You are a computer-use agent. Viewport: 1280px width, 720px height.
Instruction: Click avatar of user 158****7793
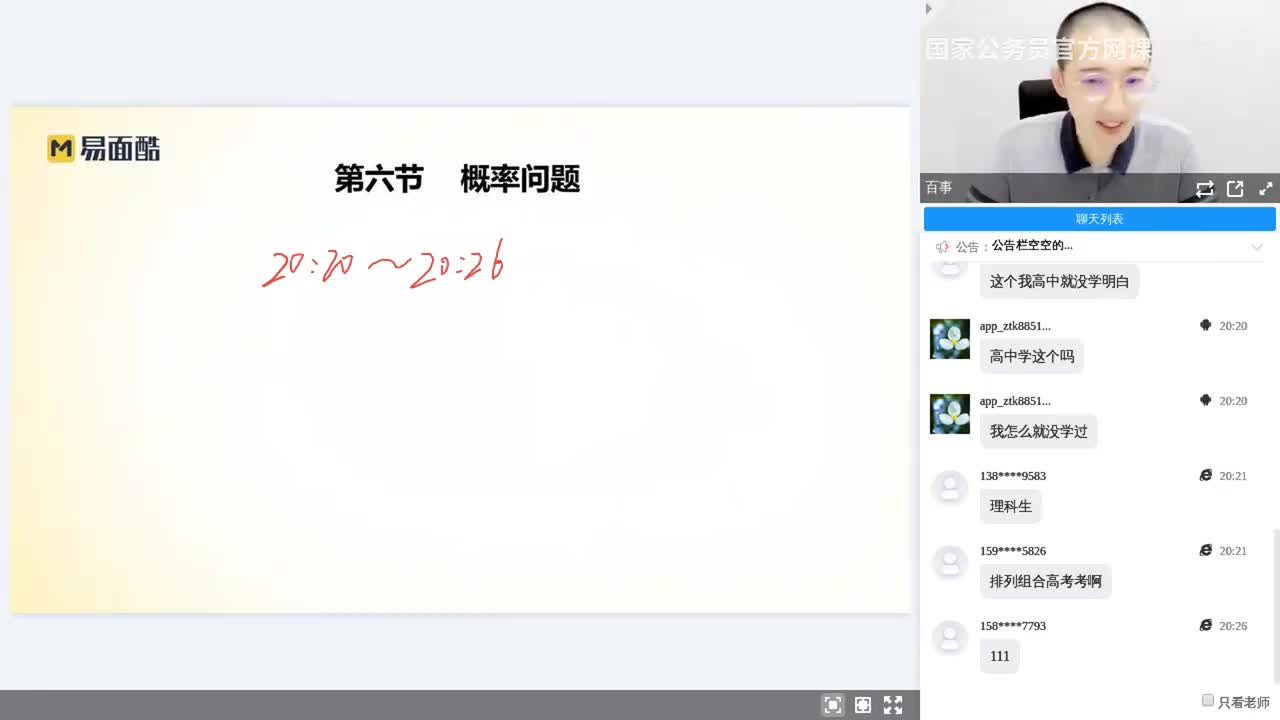(x=950, y=639)
